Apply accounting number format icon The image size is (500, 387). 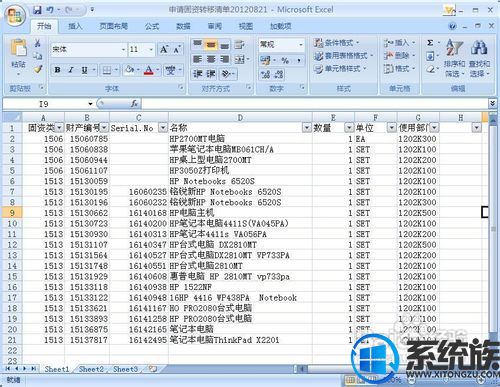pyautogui.click(x=266, y=60)
